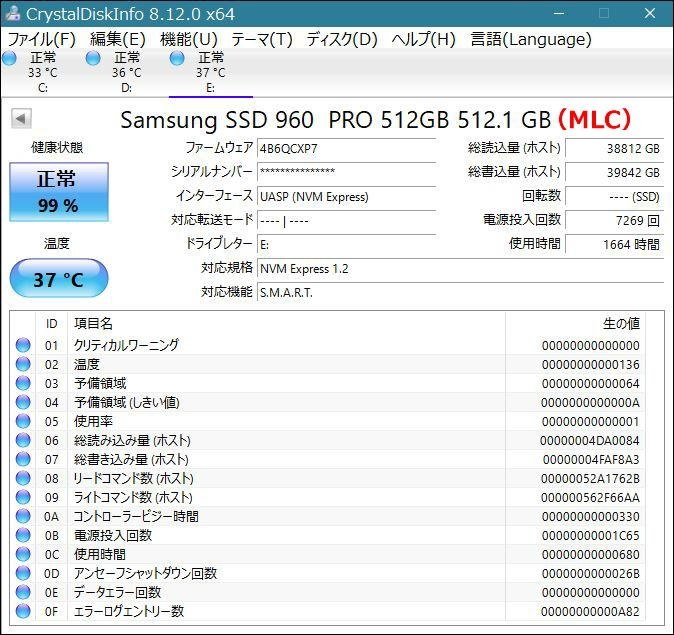Click the interface field UASP (NVM Express)
Screen dimensions: 674x635
pyautogui.click(x=346, y=196)
